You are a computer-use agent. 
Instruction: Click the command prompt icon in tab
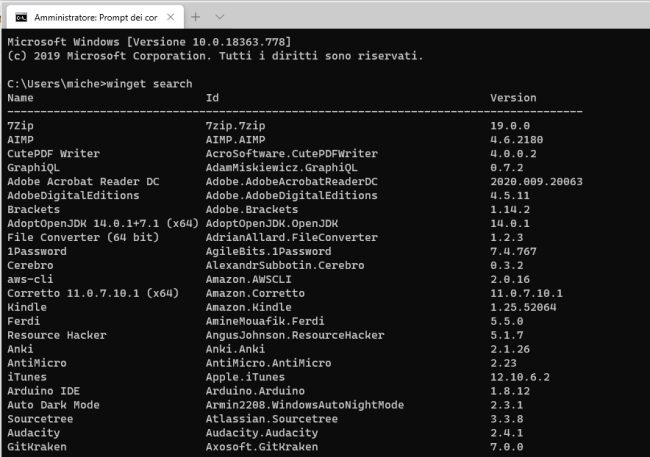(21, 17)
